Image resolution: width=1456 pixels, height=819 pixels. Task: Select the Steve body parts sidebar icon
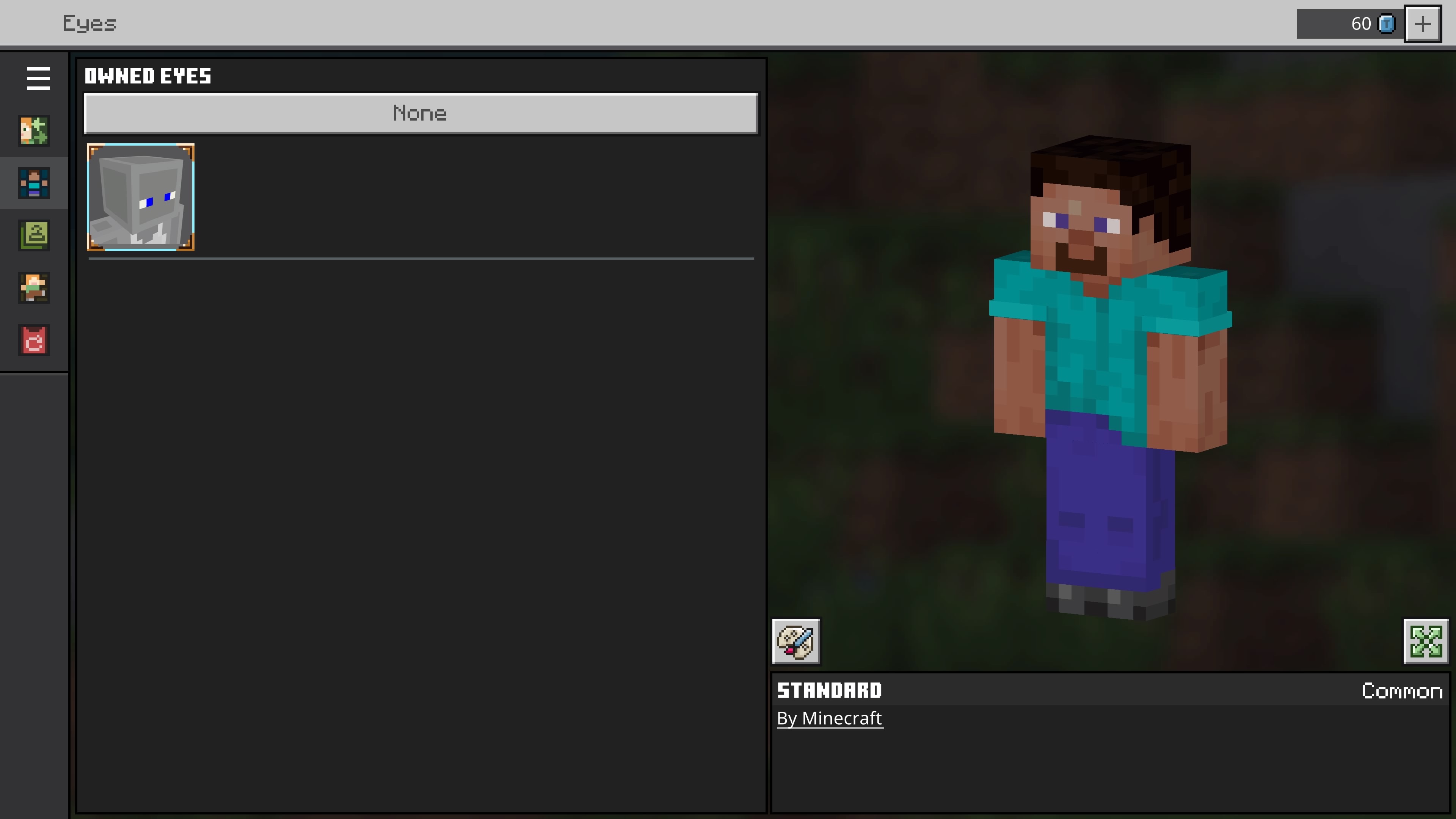(x=34, y=183)
